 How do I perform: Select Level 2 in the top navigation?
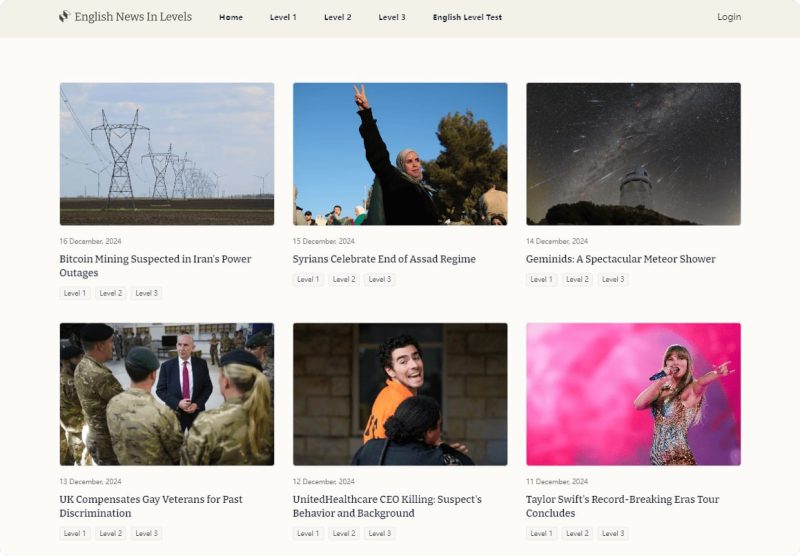point(337,17)
